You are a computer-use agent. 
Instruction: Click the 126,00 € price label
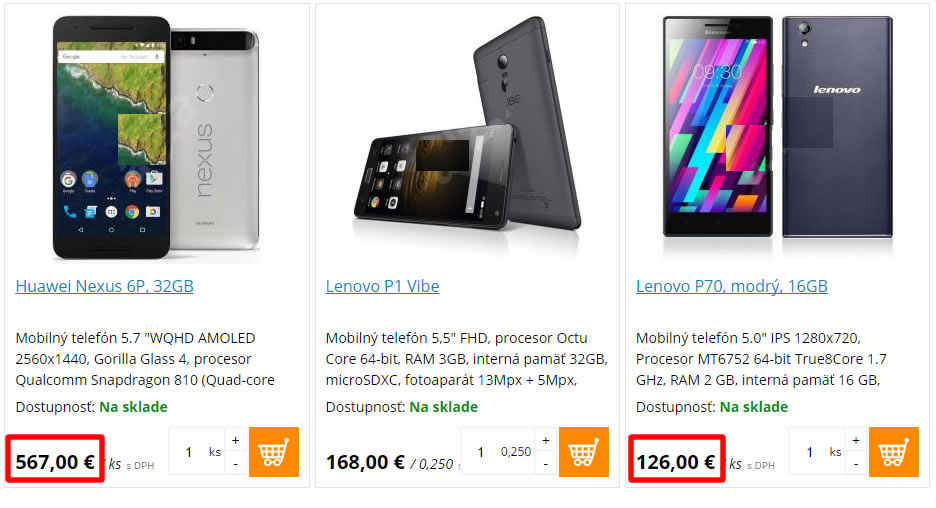point(676,461)
